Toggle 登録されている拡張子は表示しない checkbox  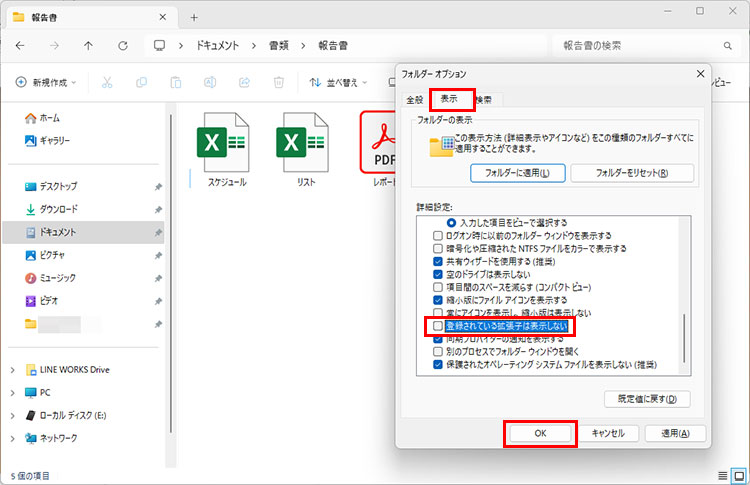pyautogui.click(x=437, y=326)
